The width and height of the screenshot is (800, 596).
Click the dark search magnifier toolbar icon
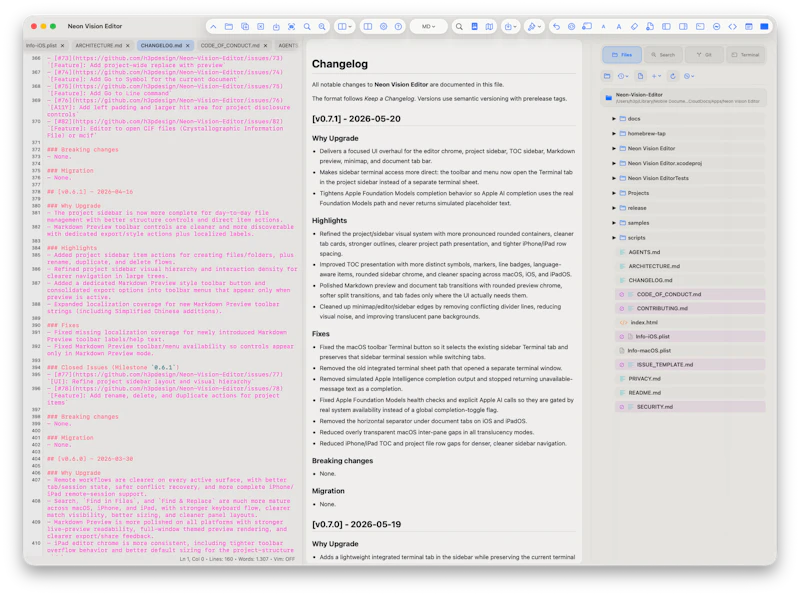tap(459, 27)
